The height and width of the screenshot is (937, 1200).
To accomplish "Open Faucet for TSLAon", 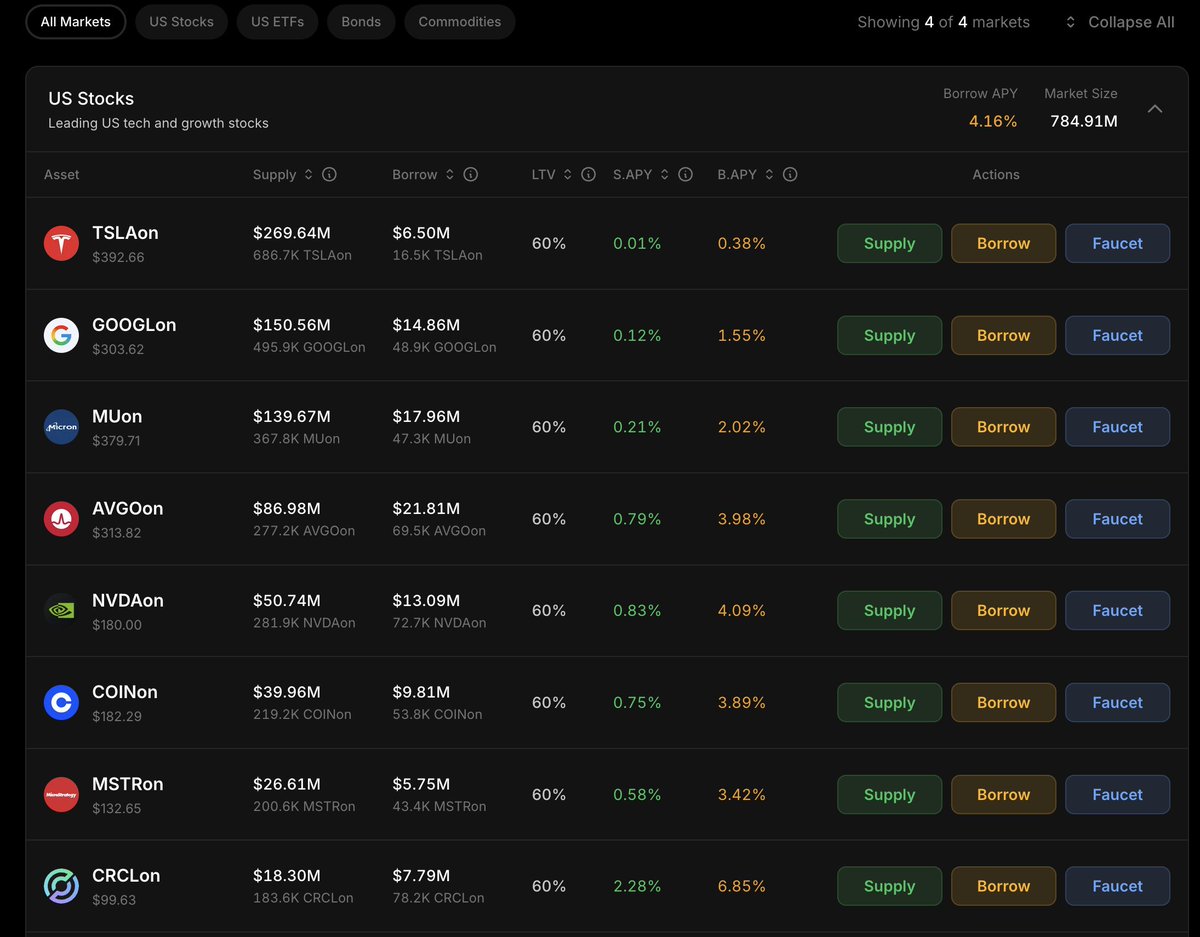I will (x=1117, y=243).
